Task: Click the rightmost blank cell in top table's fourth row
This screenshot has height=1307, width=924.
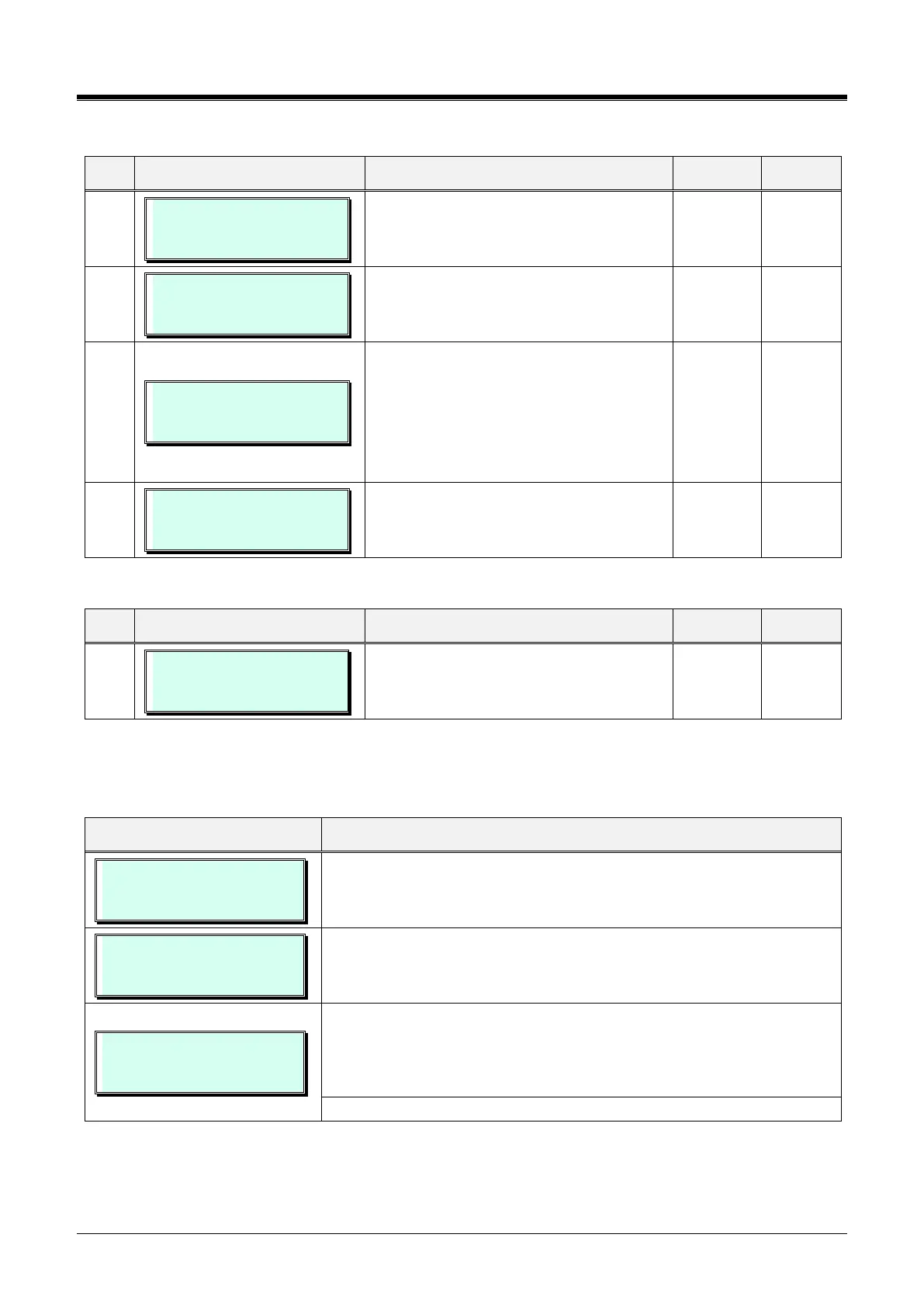Action: pos(801,520)
